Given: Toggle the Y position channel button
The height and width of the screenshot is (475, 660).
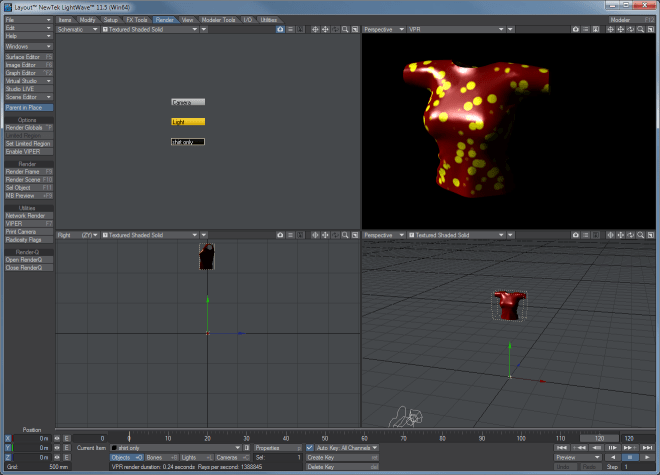Looking at the screenshot, I should click(x=8, y=448).
